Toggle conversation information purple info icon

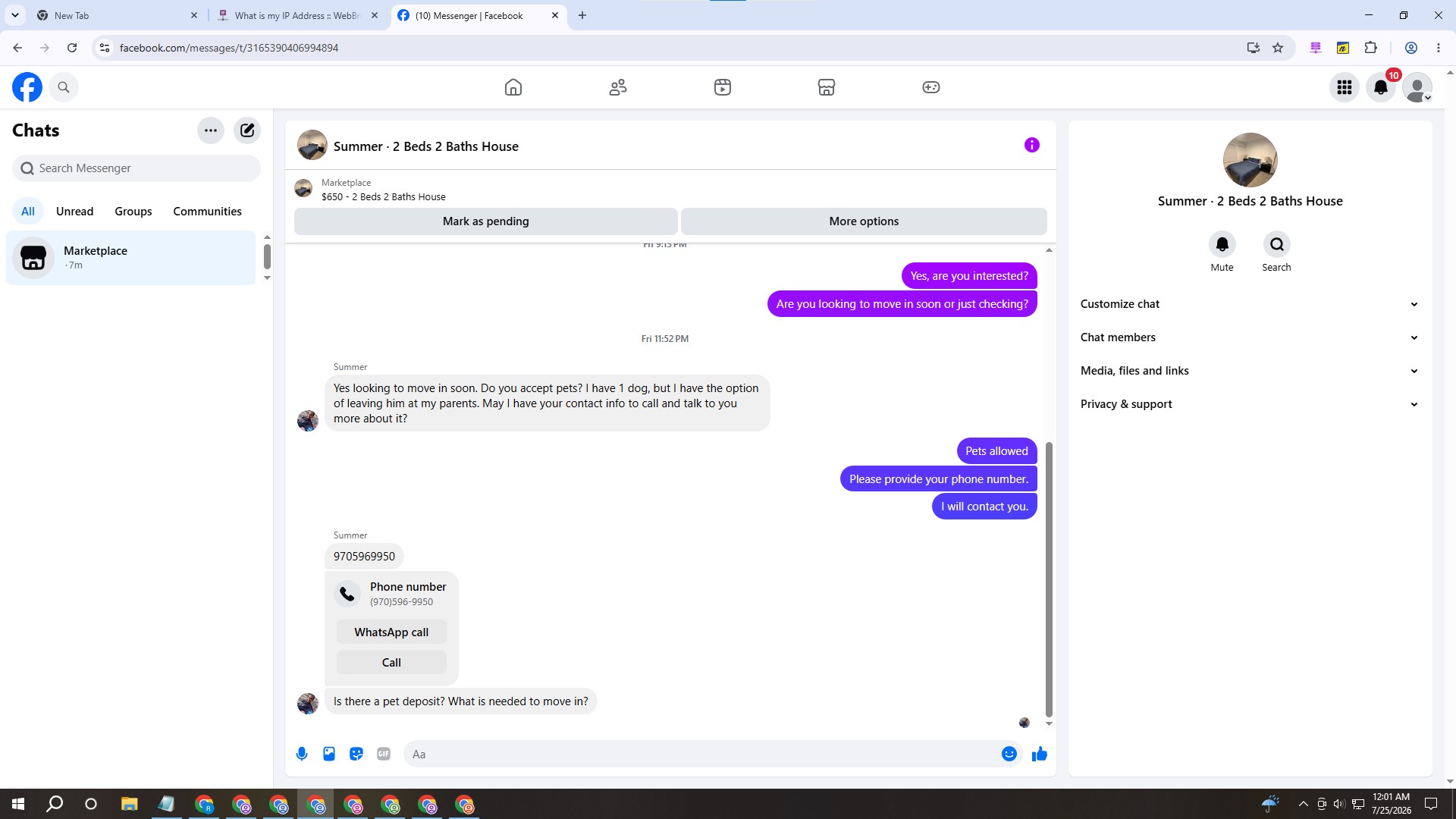coord(1032,145)
